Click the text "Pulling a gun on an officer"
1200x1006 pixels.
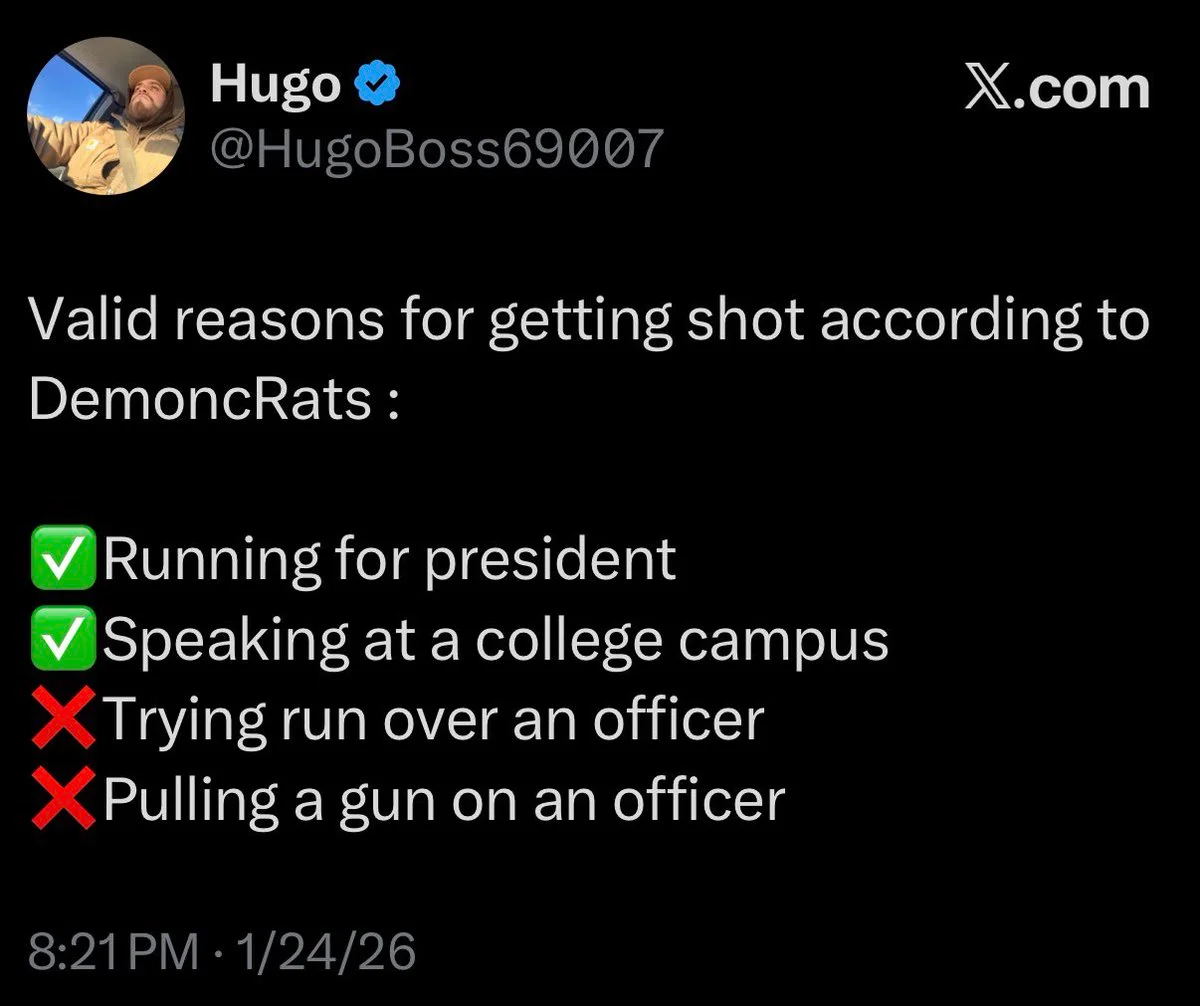(x=444, y=799)
